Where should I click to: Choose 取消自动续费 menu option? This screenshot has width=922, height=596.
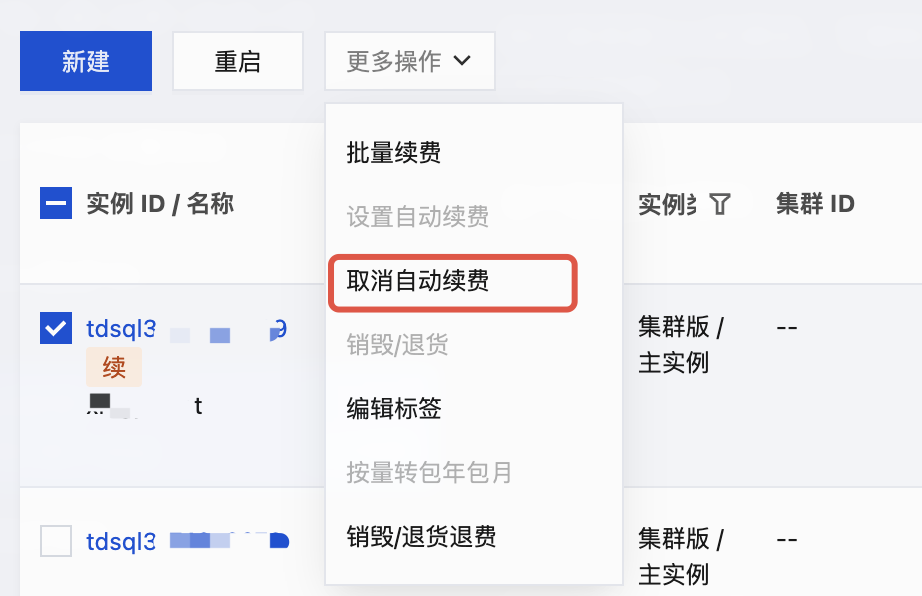pyautogui.click(x=418, y=281)
